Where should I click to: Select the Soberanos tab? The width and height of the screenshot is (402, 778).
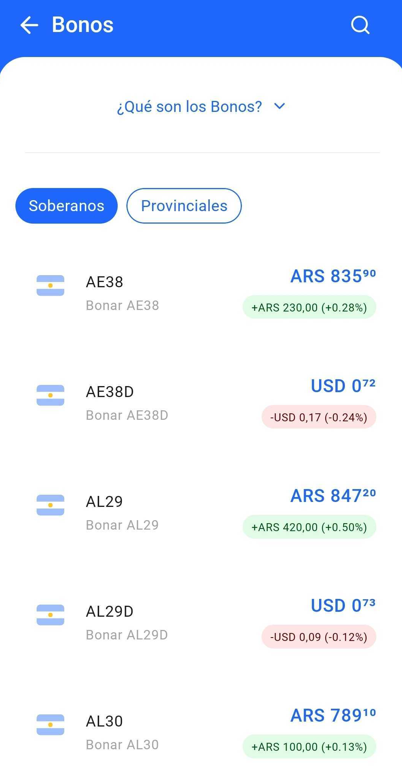click(67, 206)
